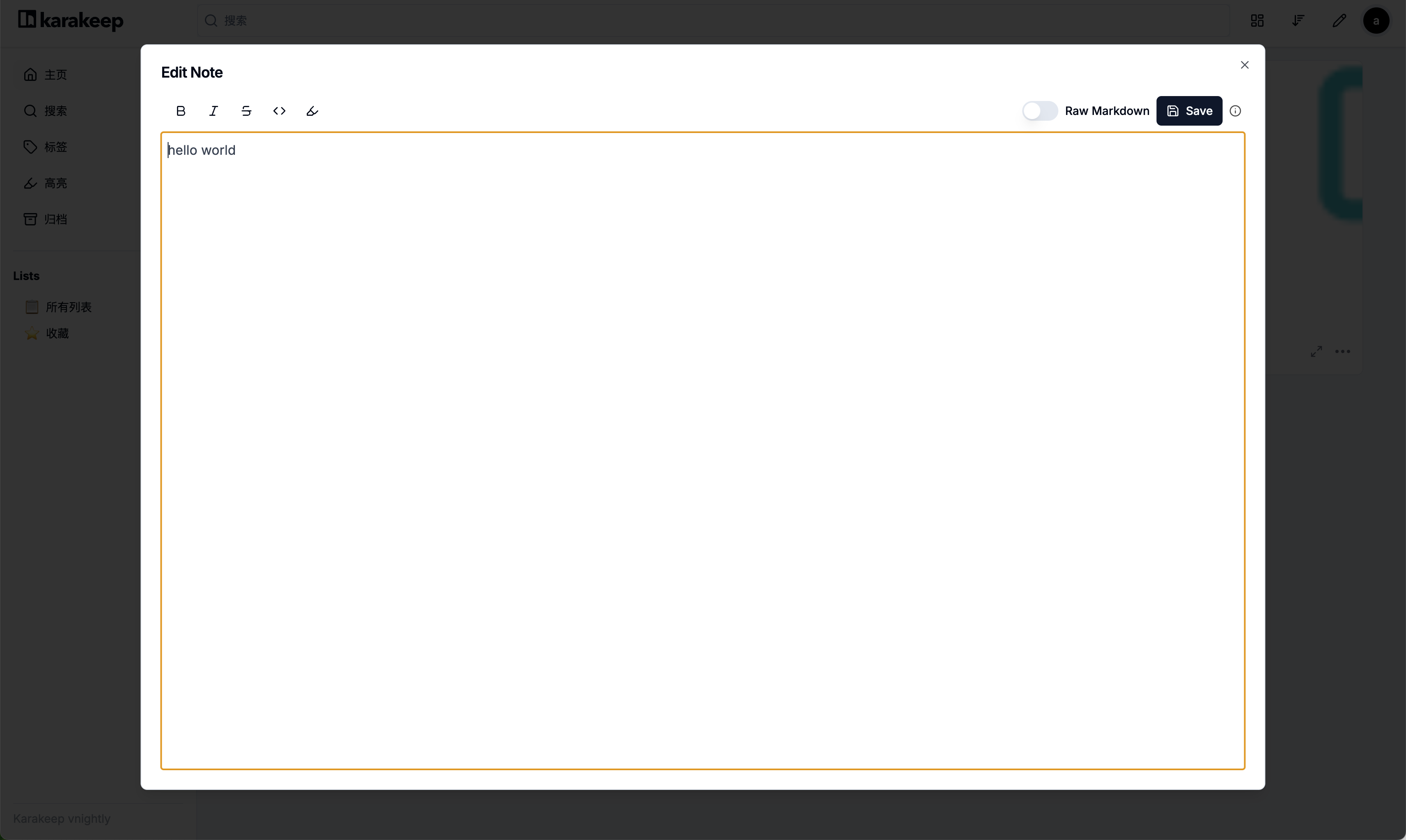Click the Lists heading in the sidebar
The width and height of the screenshot is (1406, 840).
pyautogui.click(x=26, y=275)
